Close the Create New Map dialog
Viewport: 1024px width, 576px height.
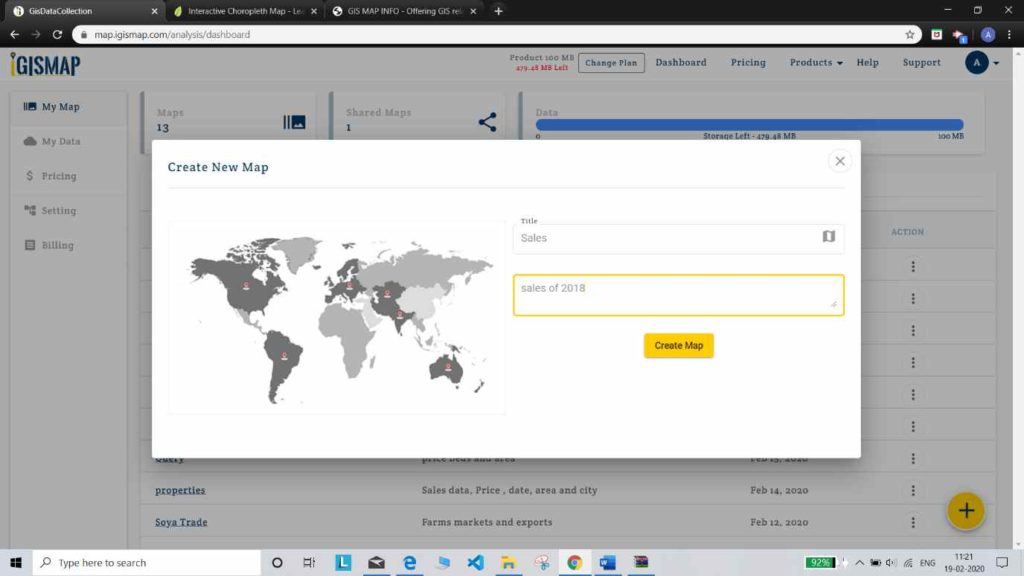coord(840,161)
